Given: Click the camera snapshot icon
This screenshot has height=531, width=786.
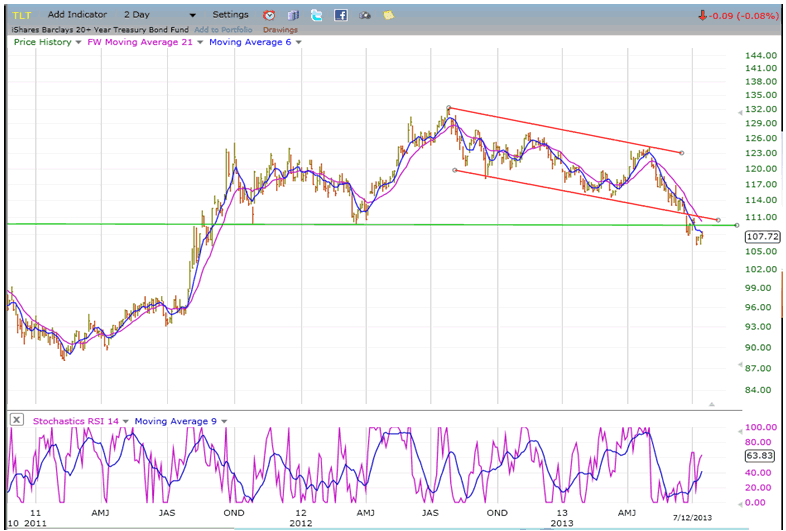Looking at the screenshot, I should (365, 16).
